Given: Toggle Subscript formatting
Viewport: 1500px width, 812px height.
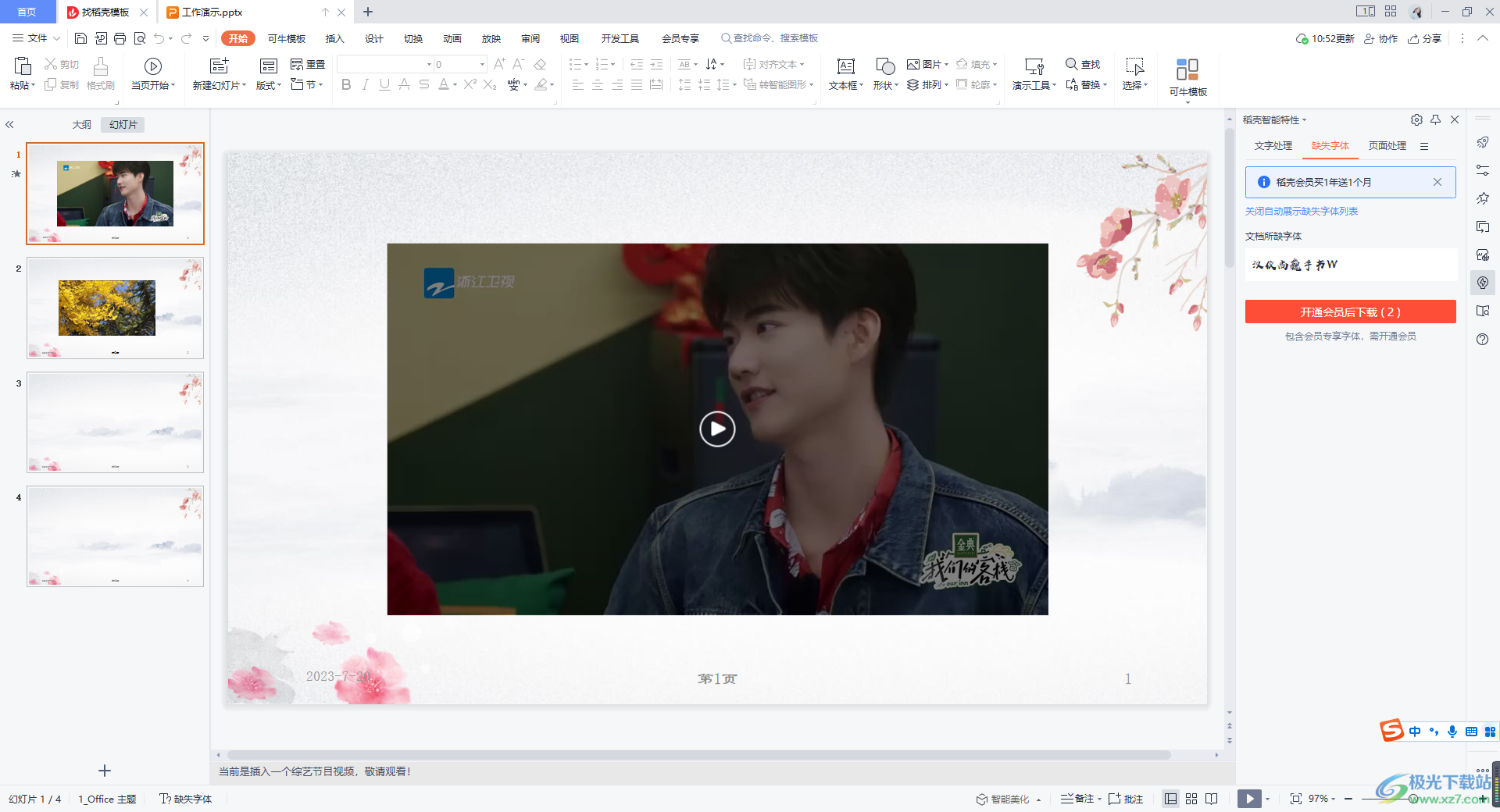Looking at the screenshot, I should click(x=490, y=84).
